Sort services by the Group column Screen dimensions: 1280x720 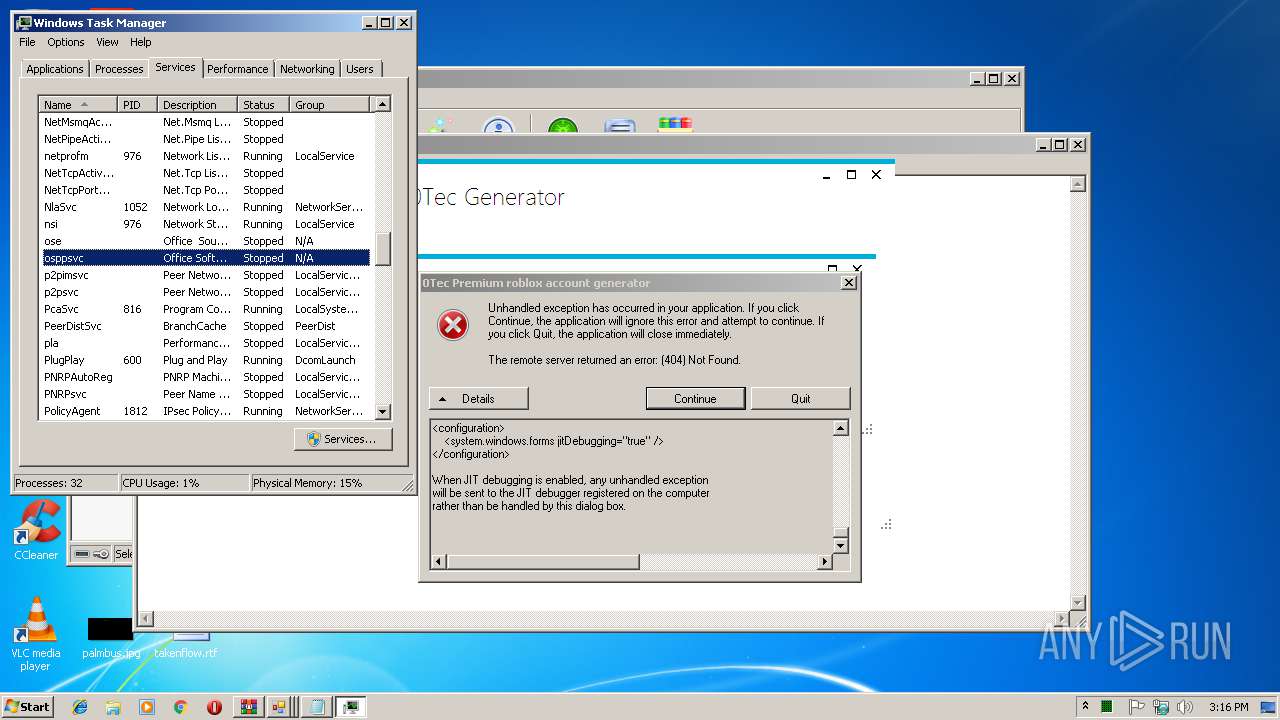[329, 104]
